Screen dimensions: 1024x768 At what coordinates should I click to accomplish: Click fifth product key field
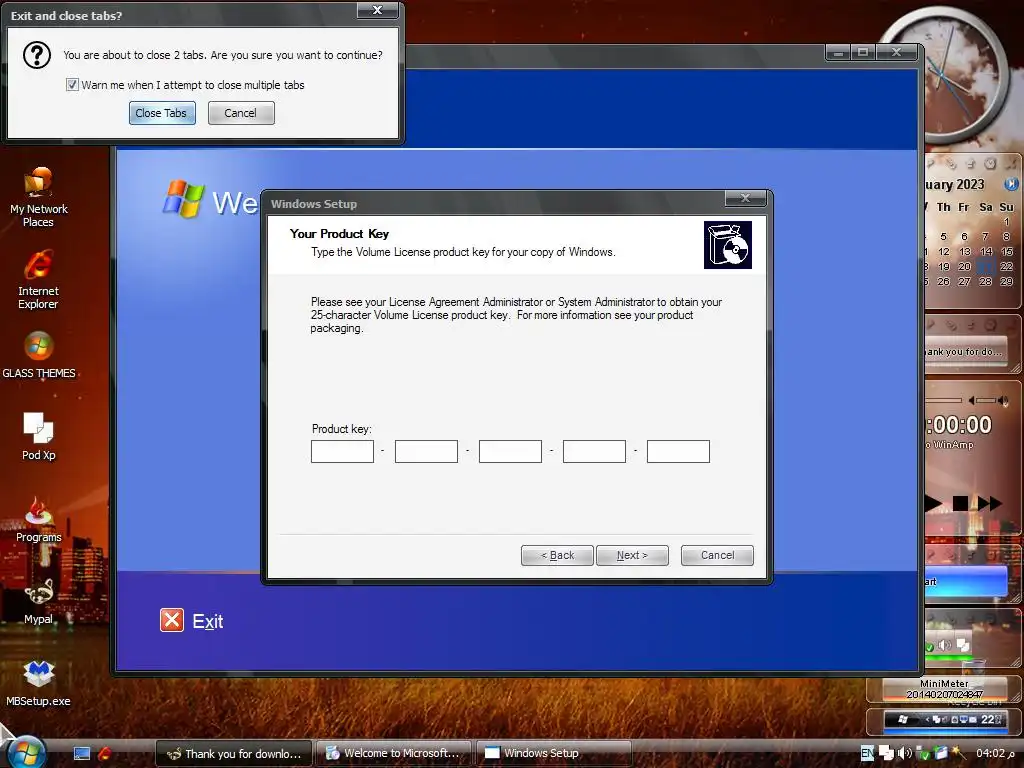(678, 451)
